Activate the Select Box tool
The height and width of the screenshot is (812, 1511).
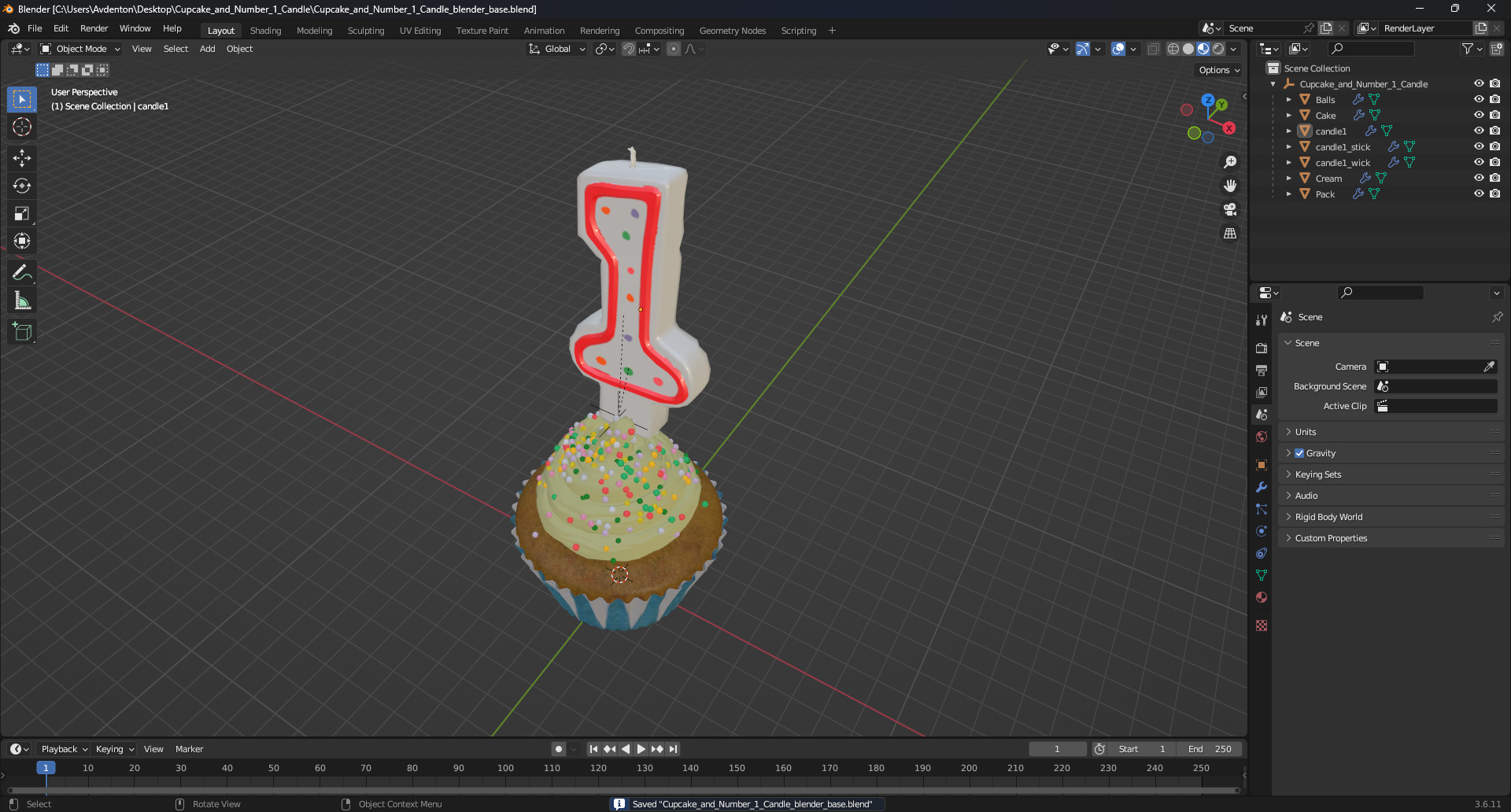click(22, 99)
